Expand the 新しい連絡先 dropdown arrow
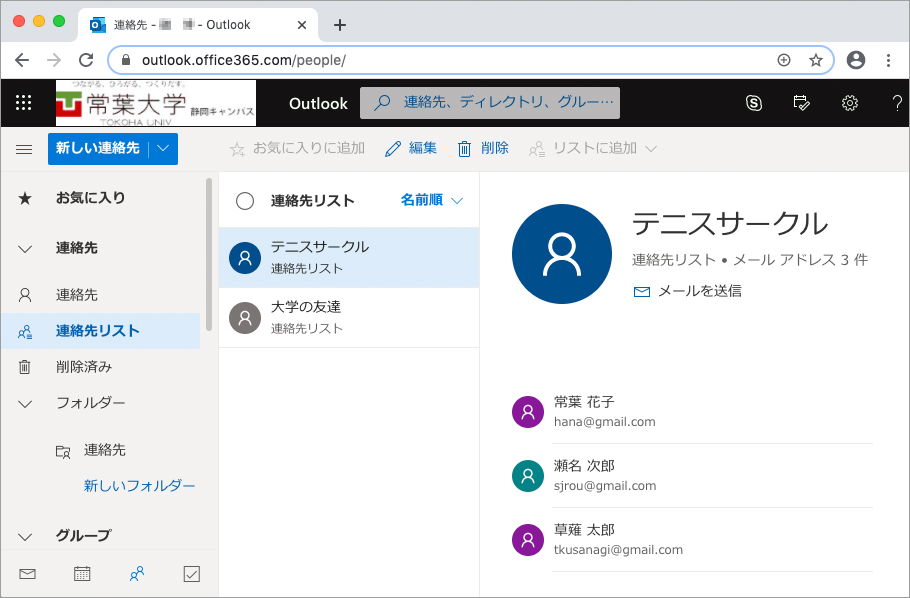Viewport: 910px width, 598px height. 164,149
